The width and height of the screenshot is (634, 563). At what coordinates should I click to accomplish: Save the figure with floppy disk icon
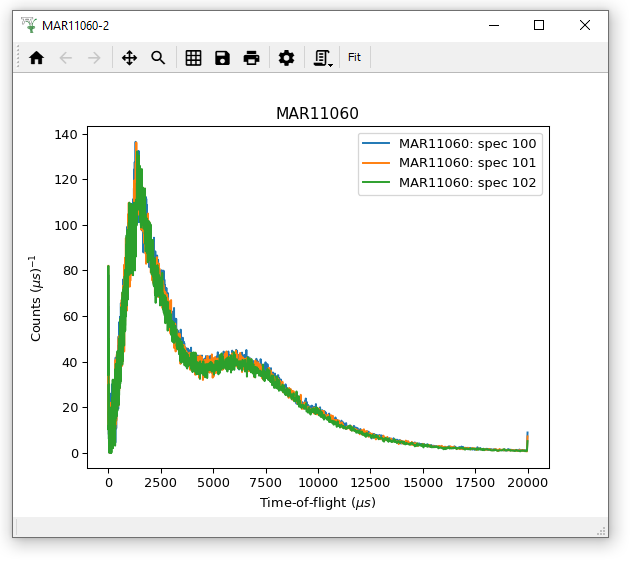222,58
